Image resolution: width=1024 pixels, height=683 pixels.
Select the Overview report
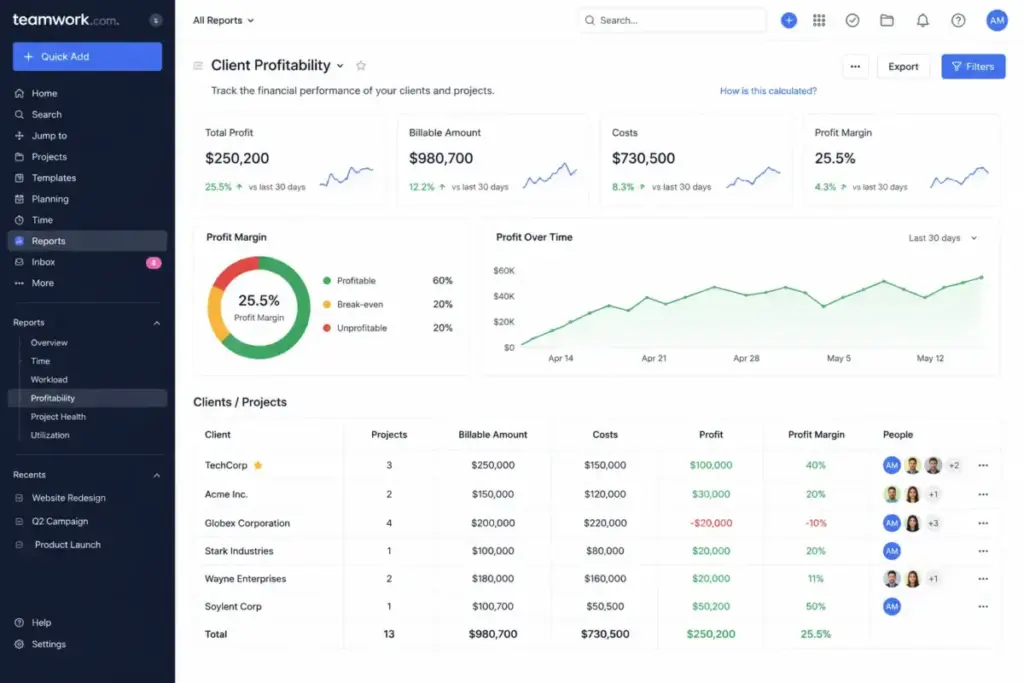(49, 343)
